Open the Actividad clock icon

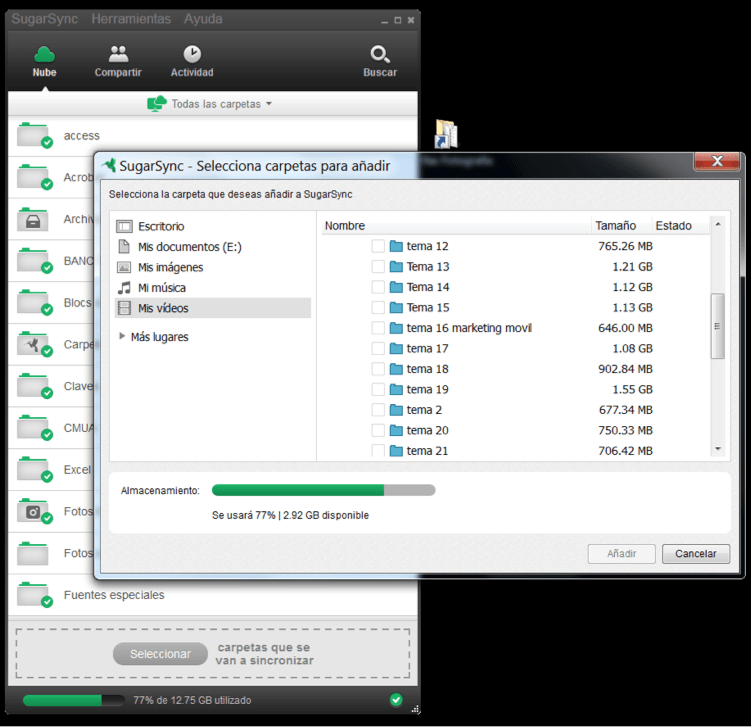click(192, 54)
